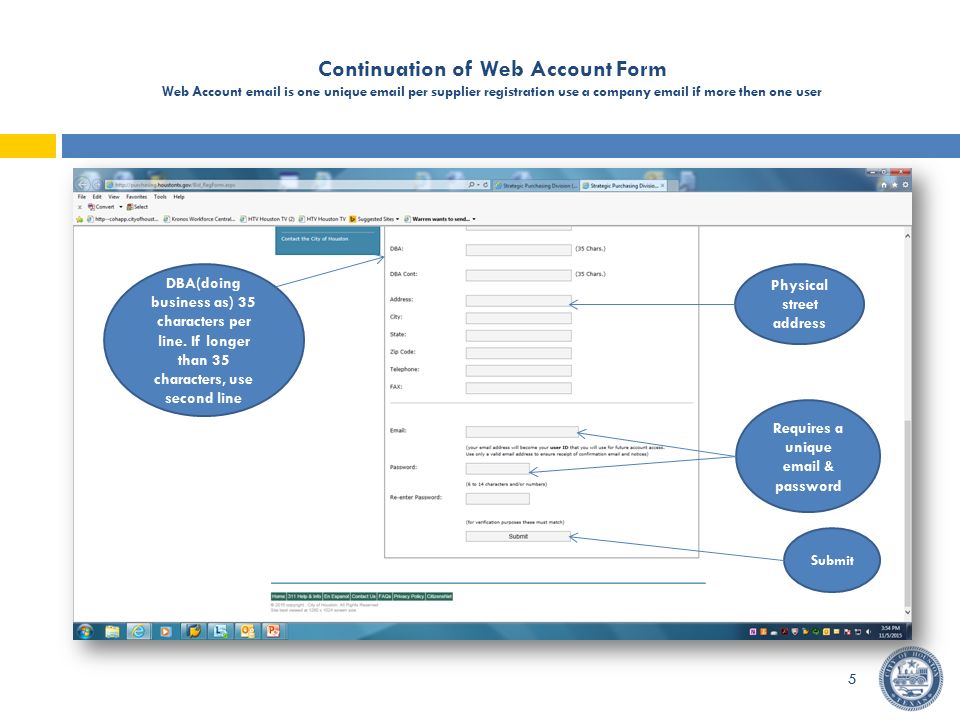Viewport: 960px width, 720px height.
Task: Switch to the first Strategic Purchasing Division tab
Action: [536, 186]
